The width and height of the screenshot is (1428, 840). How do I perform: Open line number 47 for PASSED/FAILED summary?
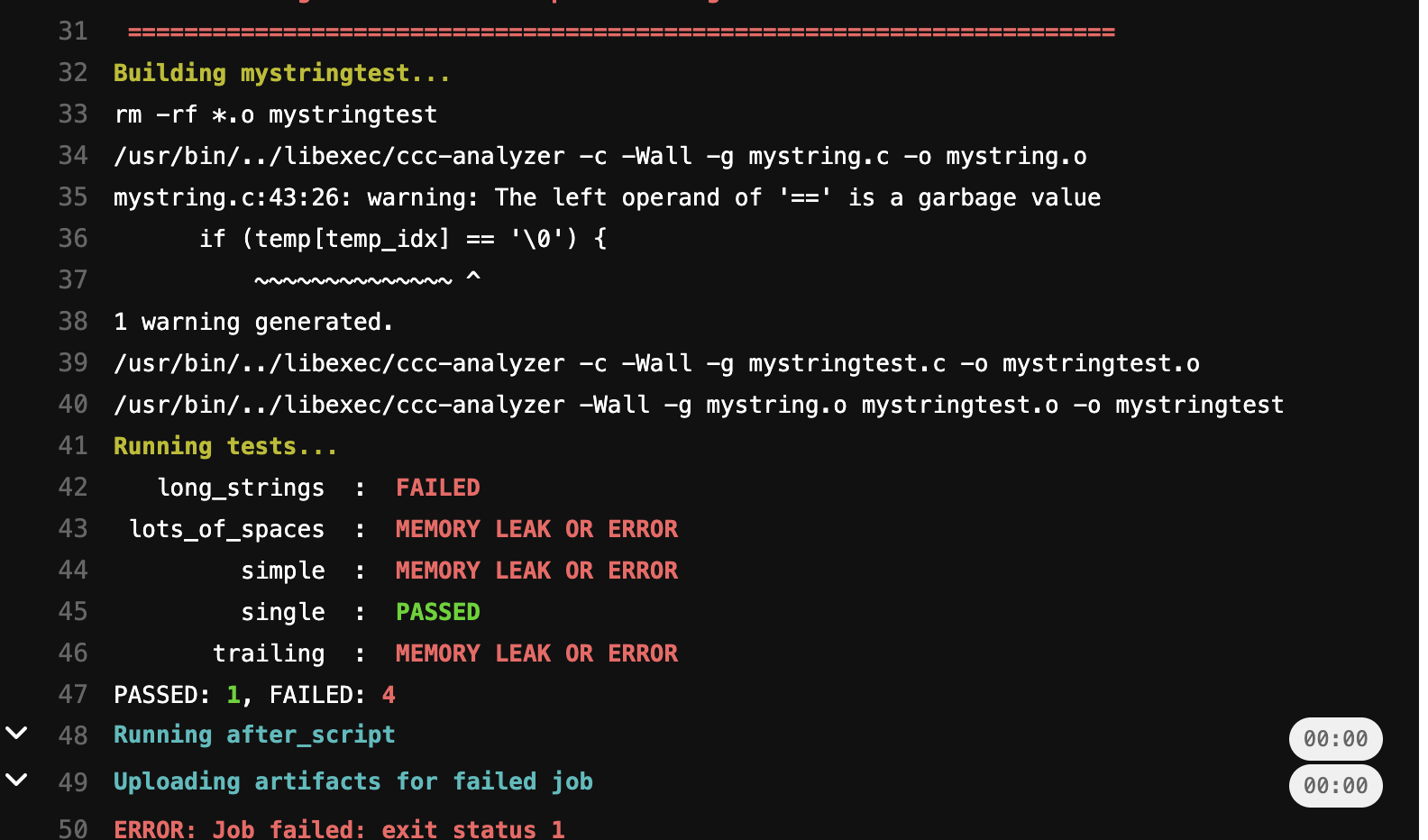pyautogui.click(x=73, y=695)
